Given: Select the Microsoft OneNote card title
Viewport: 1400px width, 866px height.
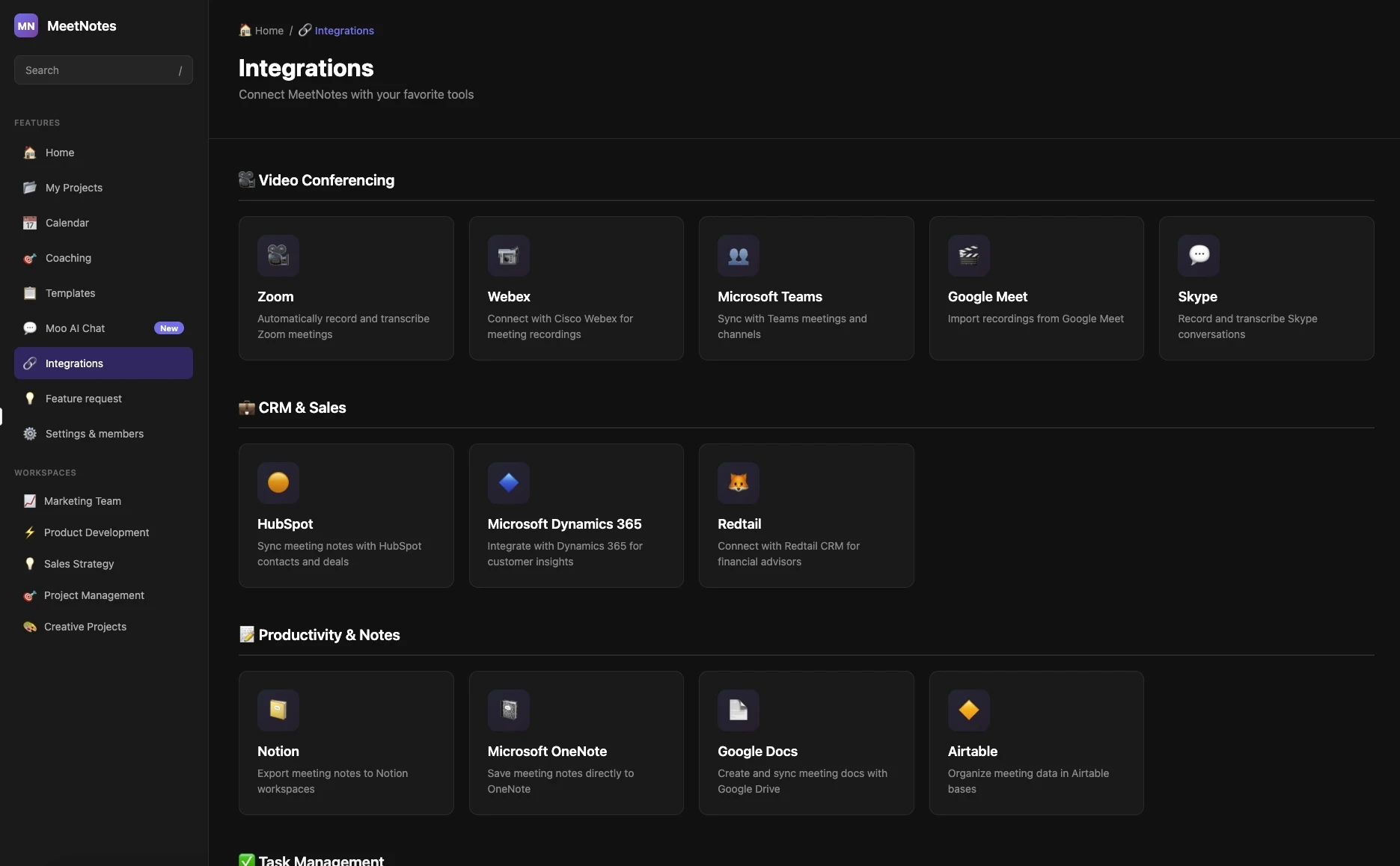Looking at the screenshot, I should coord(547,752).
